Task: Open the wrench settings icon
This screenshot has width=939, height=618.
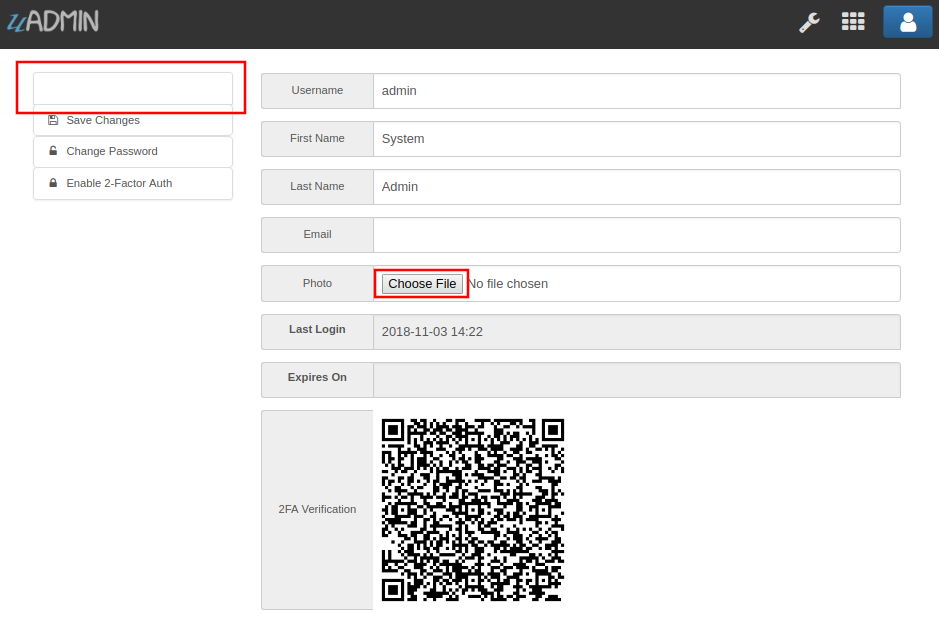Action: (x=809, y=23)
